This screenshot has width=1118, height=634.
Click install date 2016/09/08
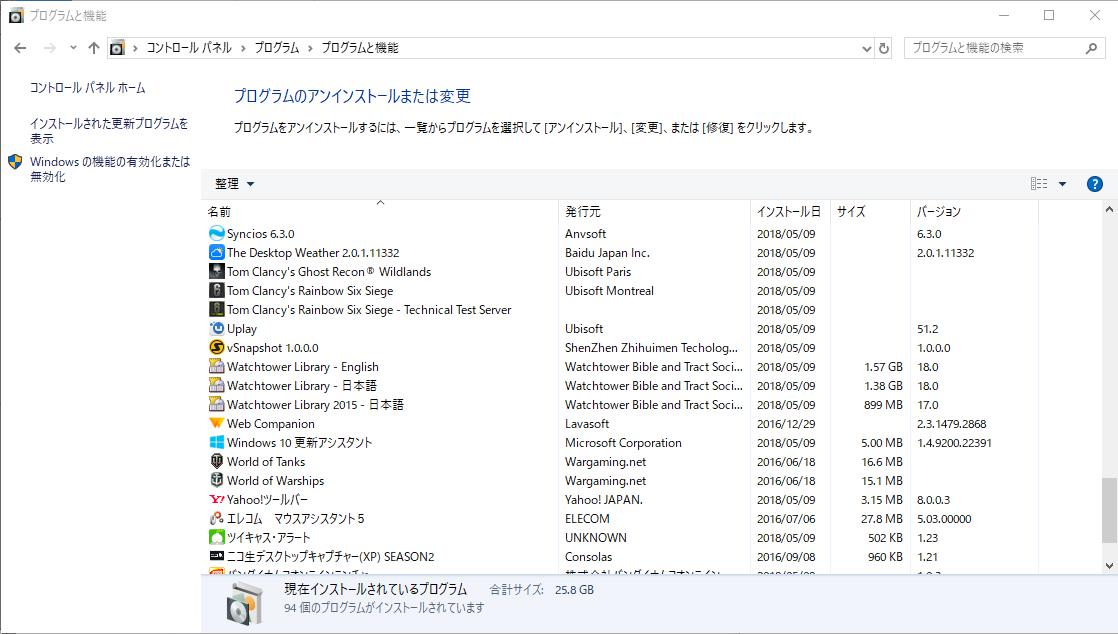click(x=786, y=556)
